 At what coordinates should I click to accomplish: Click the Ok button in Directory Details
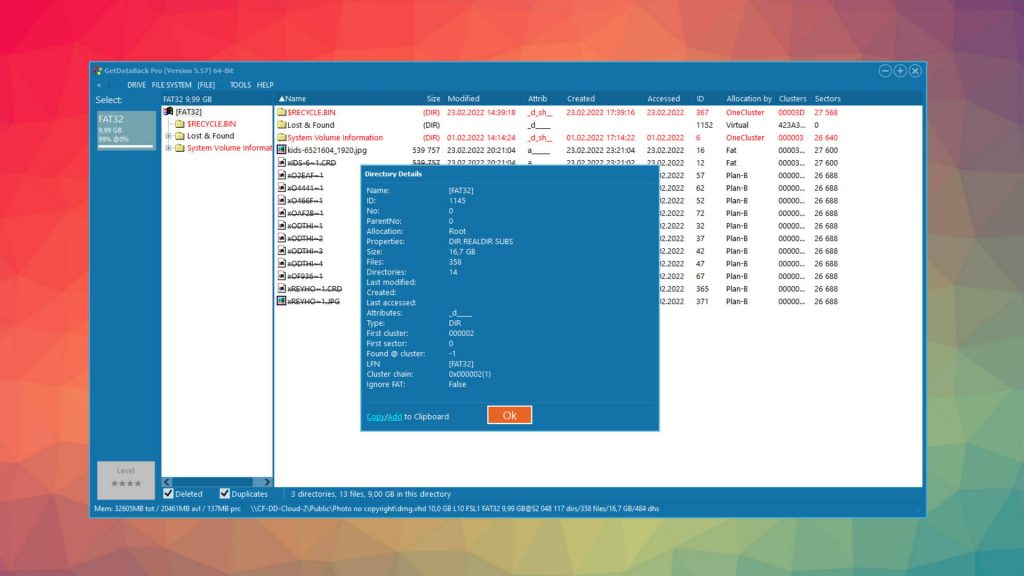click(x=509, y=414)
